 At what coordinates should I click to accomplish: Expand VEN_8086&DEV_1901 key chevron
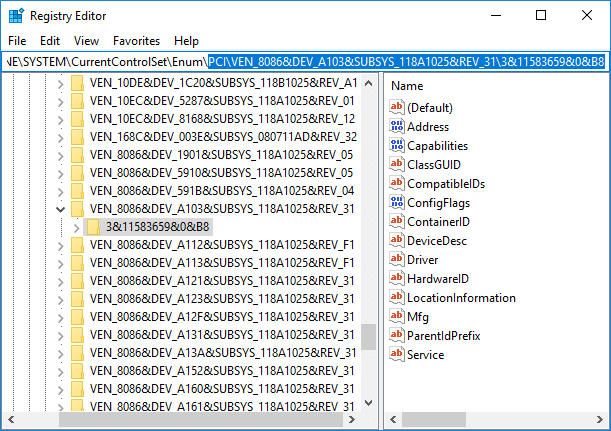tap(60, 156)
